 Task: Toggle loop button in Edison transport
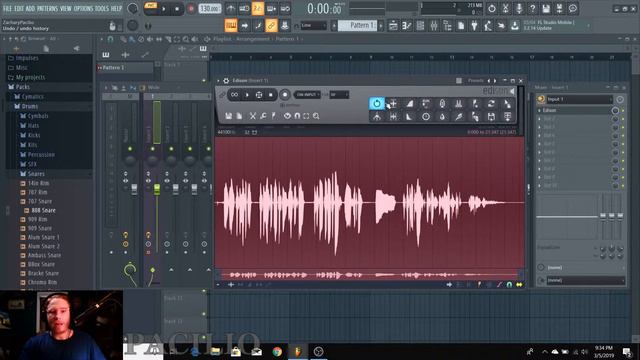tap(234, 95)
